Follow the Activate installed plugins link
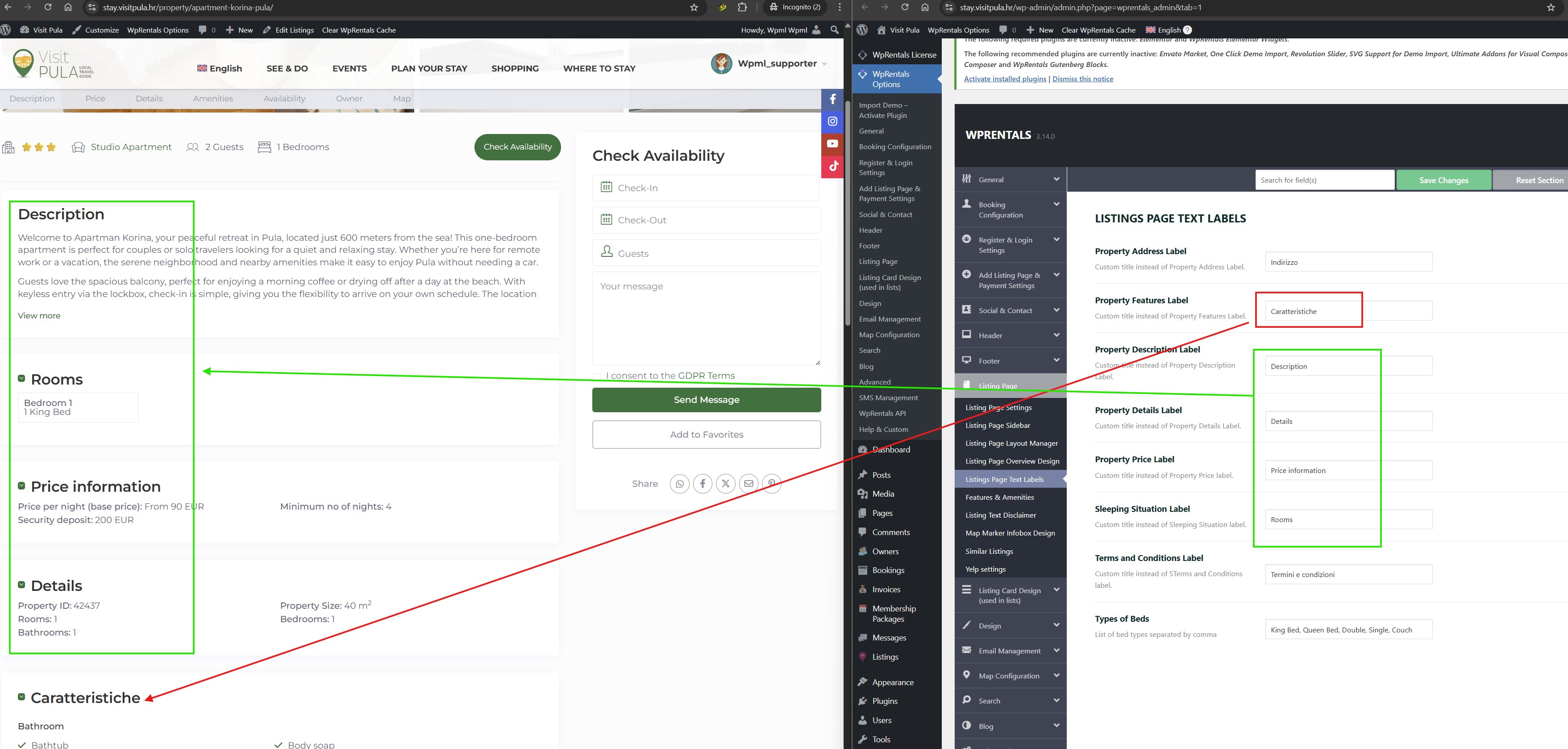 [x=1005, y=79]
